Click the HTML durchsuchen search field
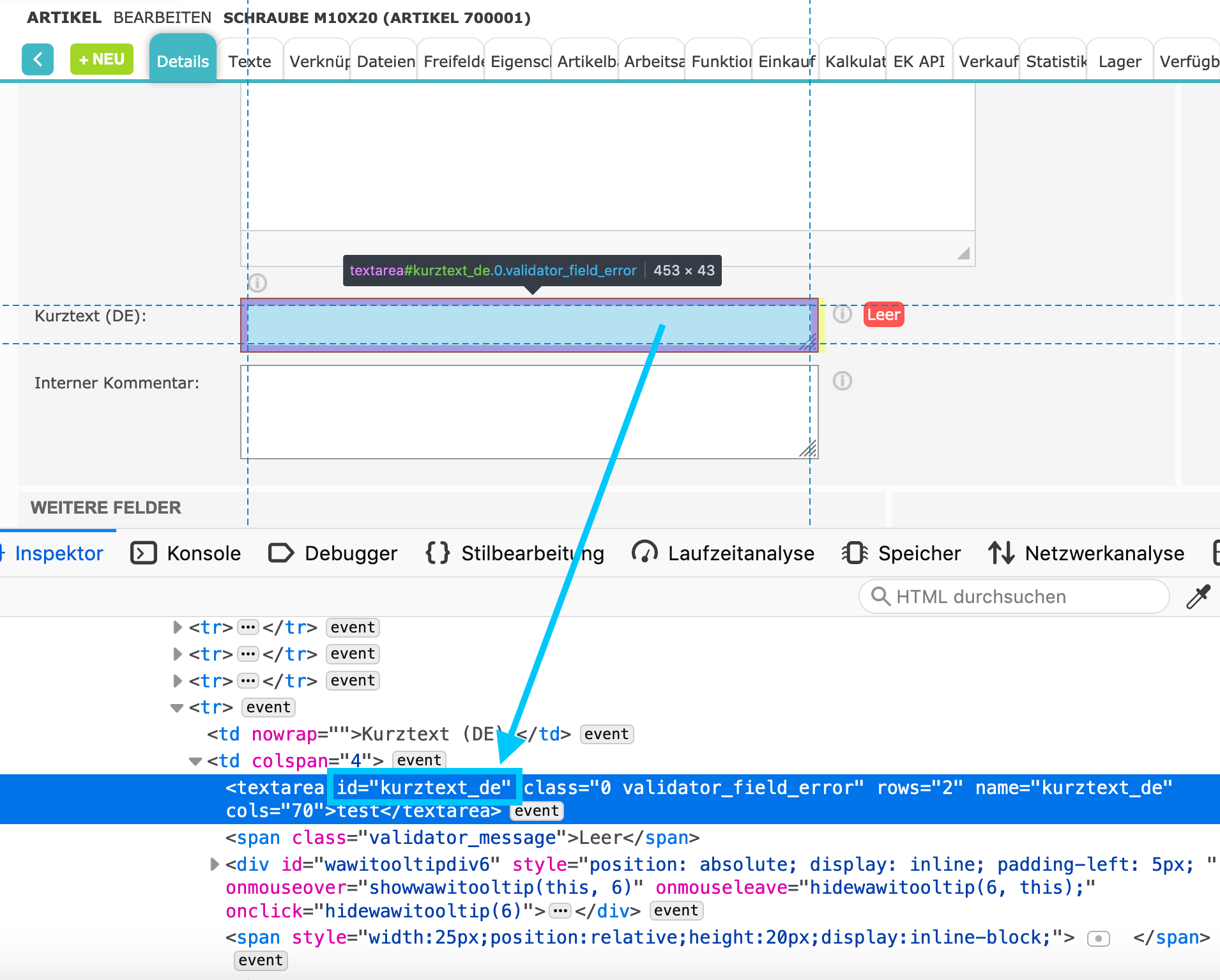This screenshot has height=980, width=1220. point(1014,597)
